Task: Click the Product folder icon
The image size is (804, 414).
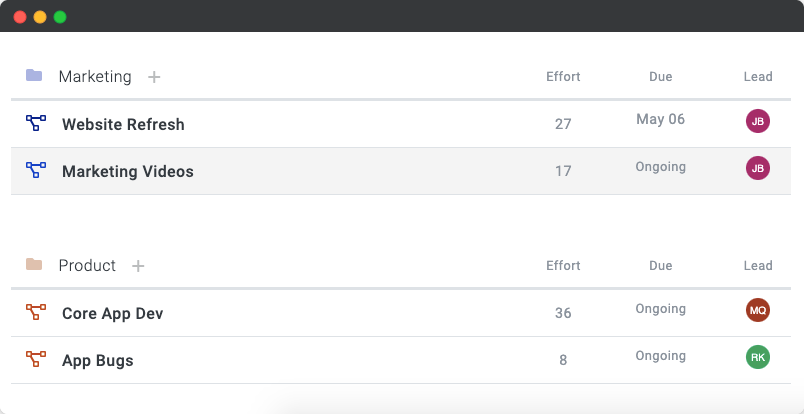Action: click(x=34, y=264)
